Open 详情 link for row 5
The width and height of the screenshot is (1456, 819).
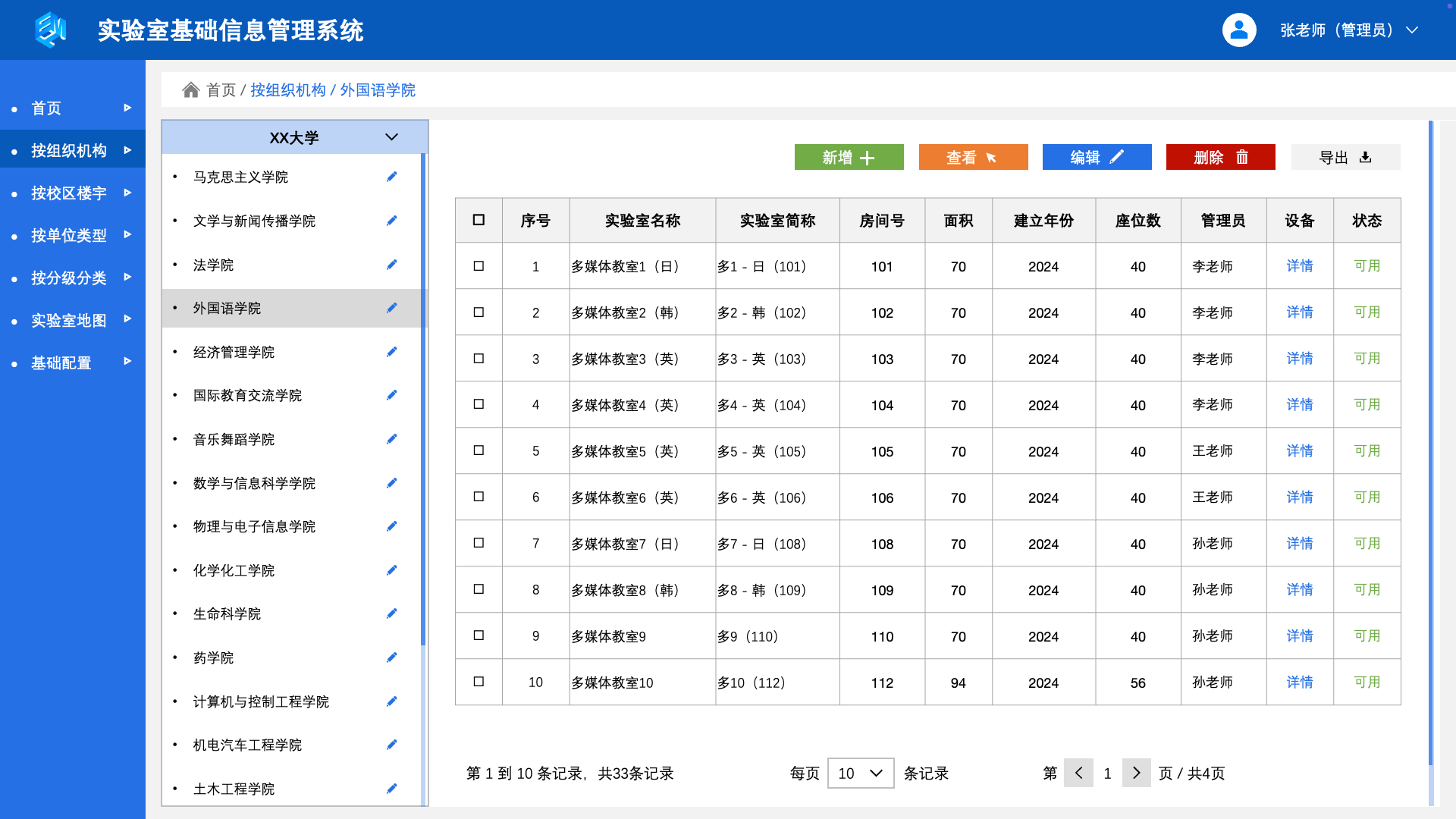[1299, 451]
